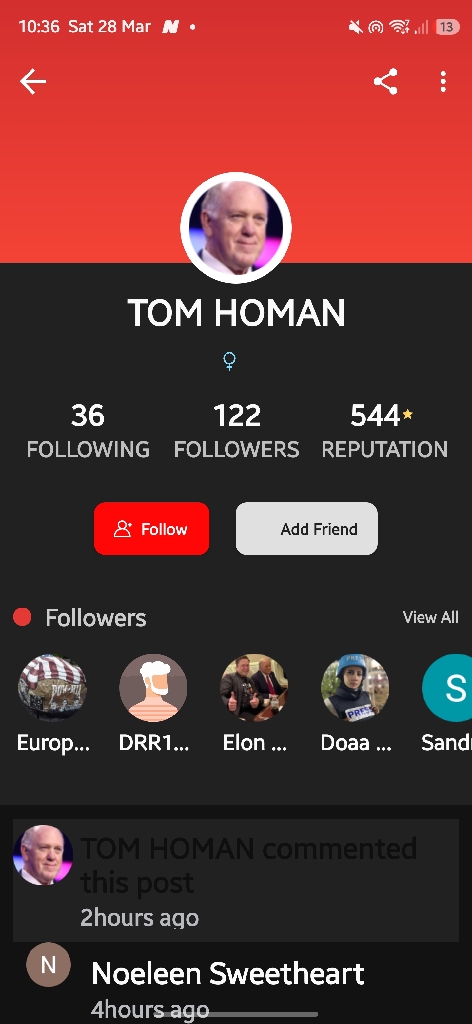Screen dimensions: 472x1024
Task: Open TOM HOMAN's large profile picture
Action: coord(236,228)
